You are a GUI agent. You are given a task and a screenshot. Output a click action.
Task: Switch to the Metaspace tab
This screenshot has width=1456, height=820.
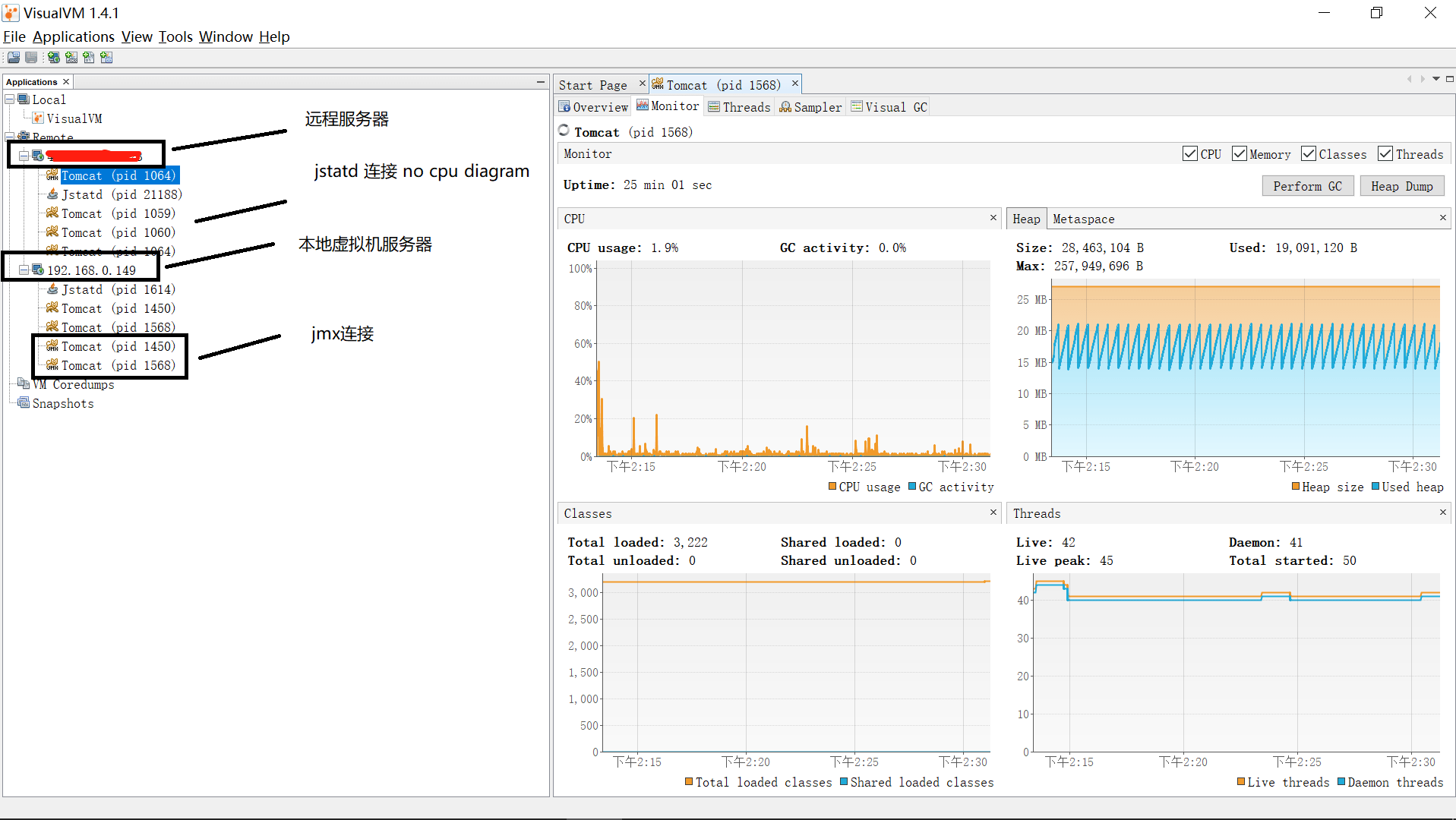tap(1083, 219)
